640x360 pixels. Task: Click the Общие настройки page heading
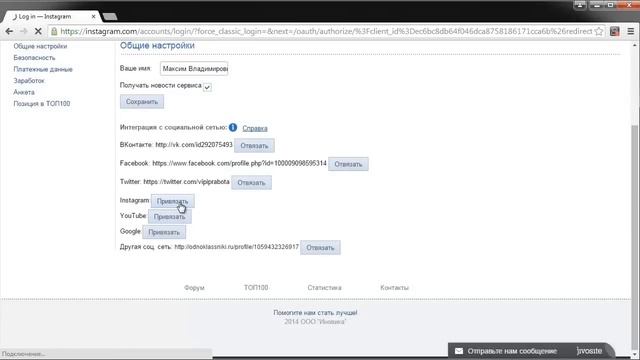click(x=157, y=45)
